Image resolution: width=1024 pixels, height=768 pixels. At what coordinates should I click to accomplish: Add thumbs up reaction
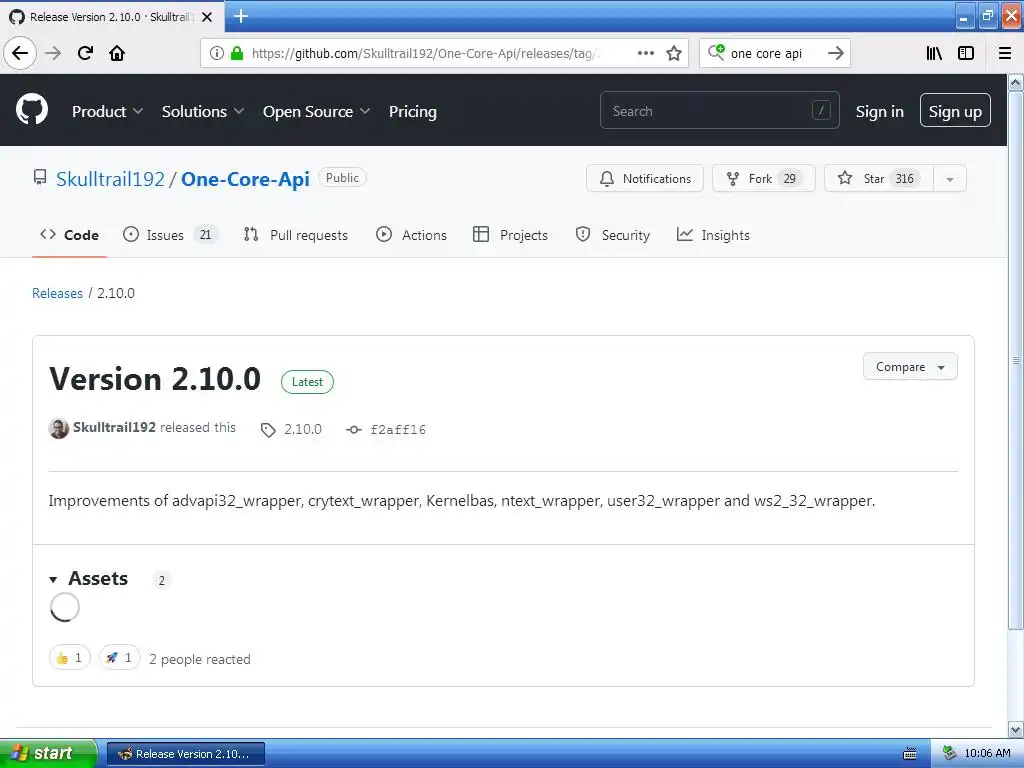click(x=69, y=658)
